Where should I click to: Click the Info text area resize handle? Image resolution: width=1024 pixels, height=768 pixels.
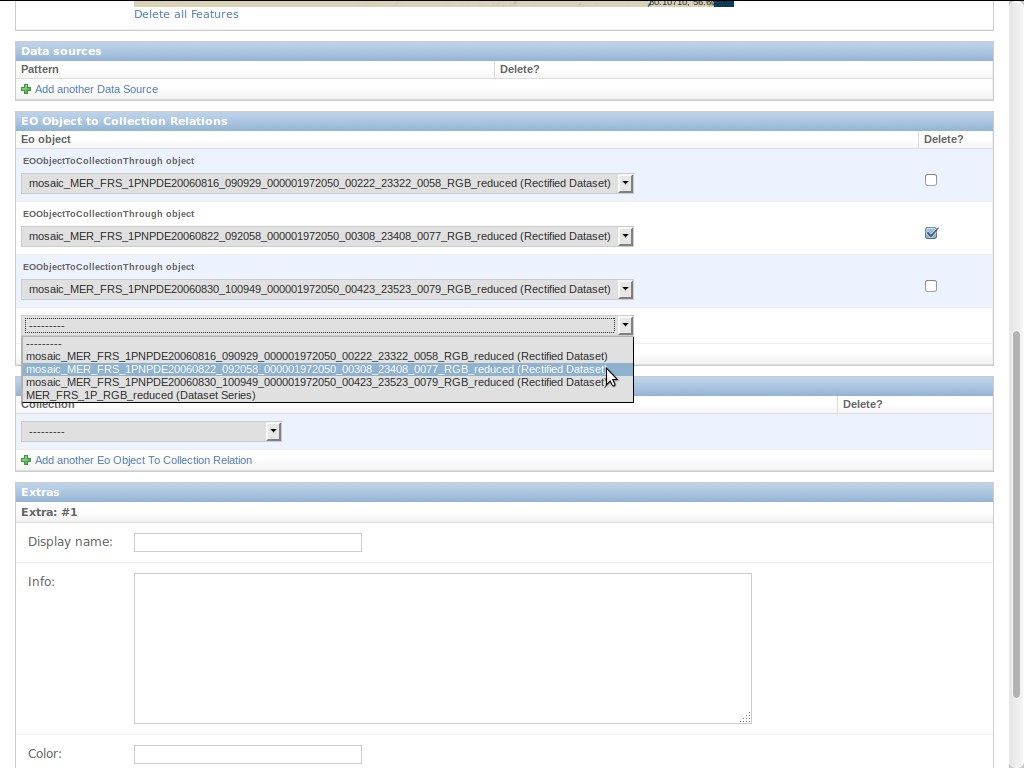(746, 718)
